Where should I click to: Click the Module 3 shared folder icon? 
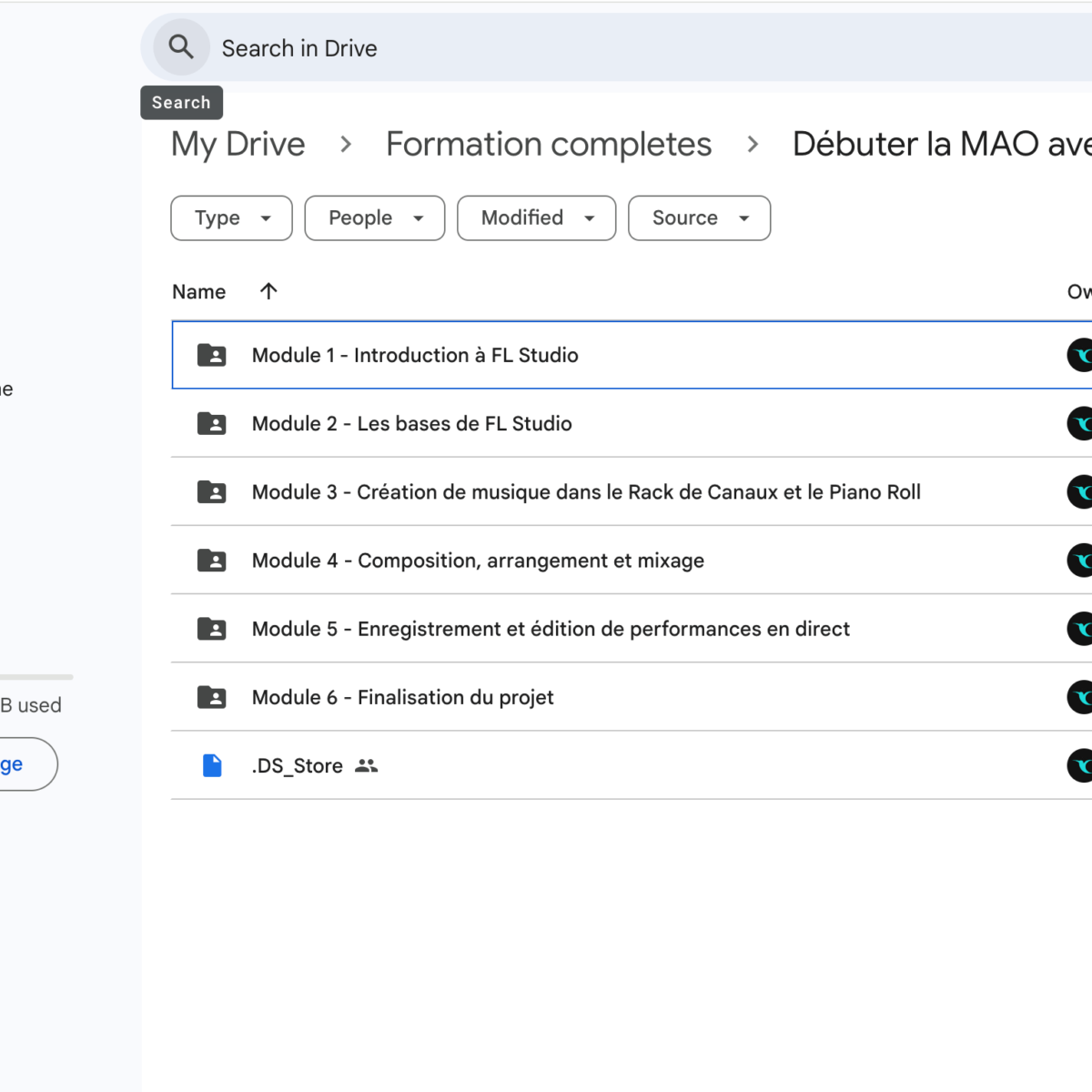pyautogui.click(x=212, y=492)
